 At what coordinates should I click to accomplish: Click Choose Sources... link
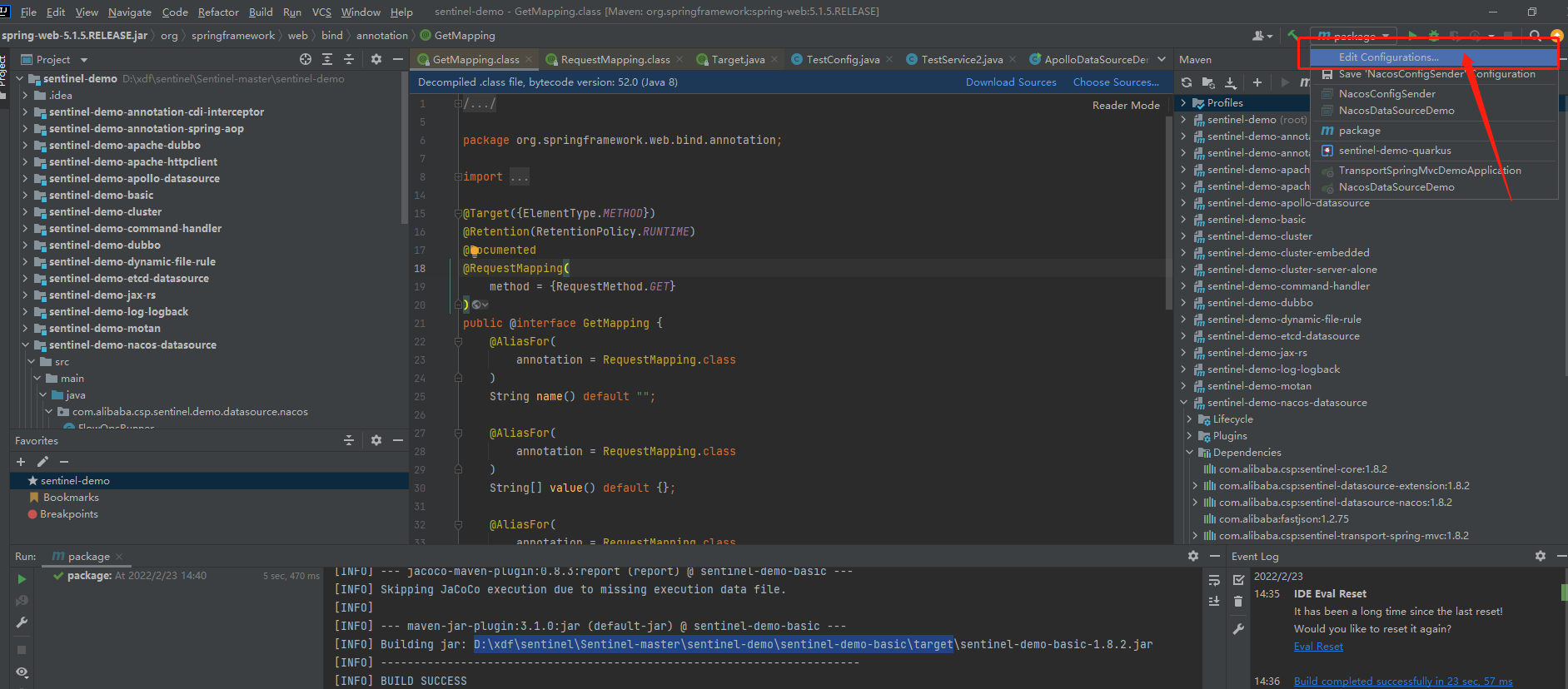click(1116, 82)
